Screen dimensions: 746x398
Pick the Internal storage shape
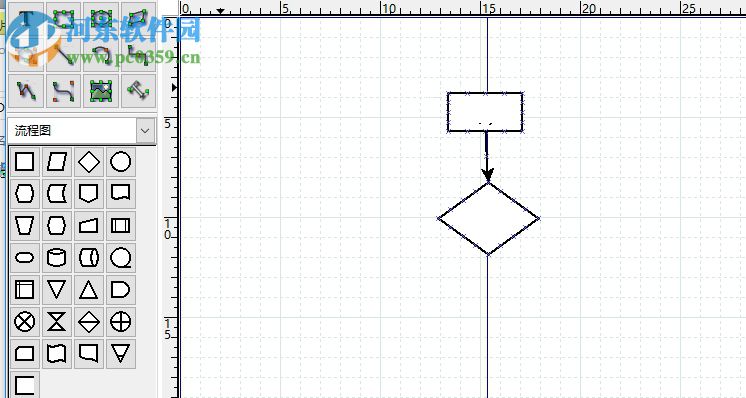[24, 290]
